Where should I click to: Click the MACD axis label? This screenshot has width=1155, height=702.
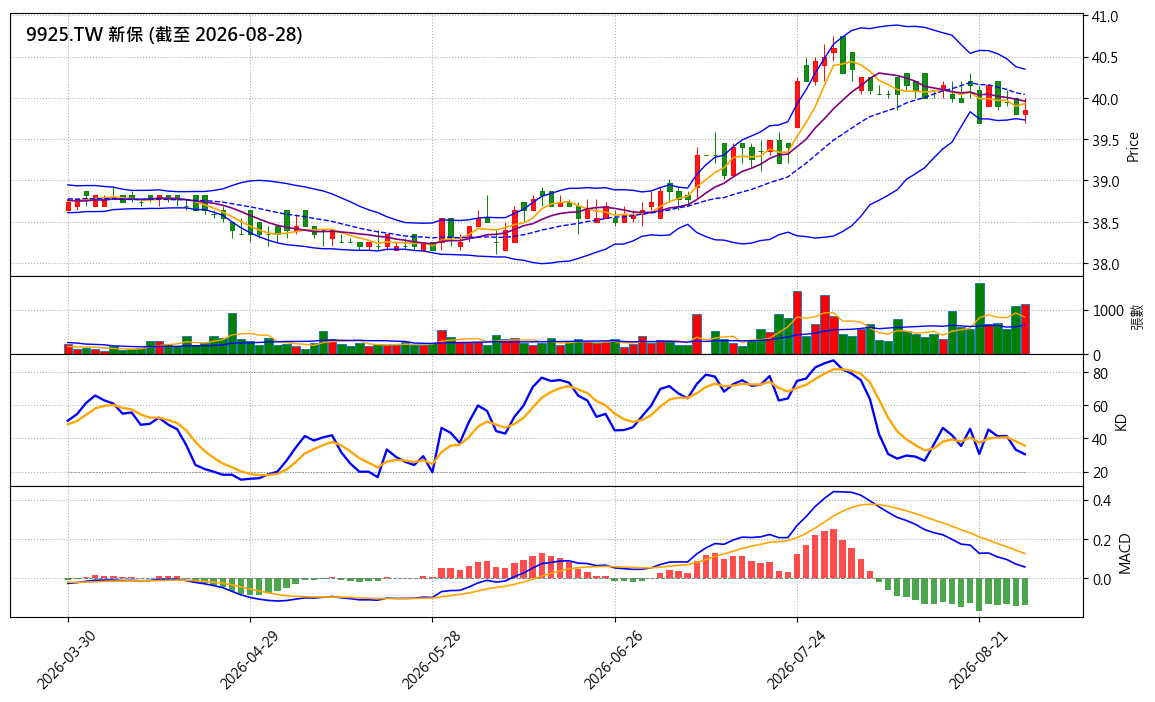1125,554
